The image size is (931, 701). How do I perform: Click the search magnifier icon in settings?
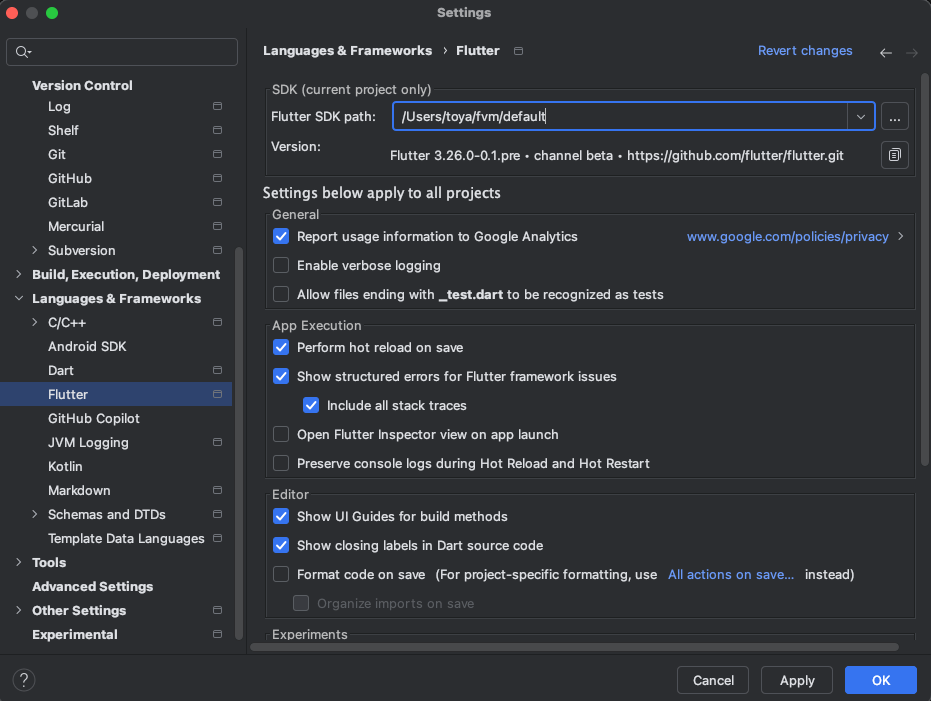[x=23, y=52]
